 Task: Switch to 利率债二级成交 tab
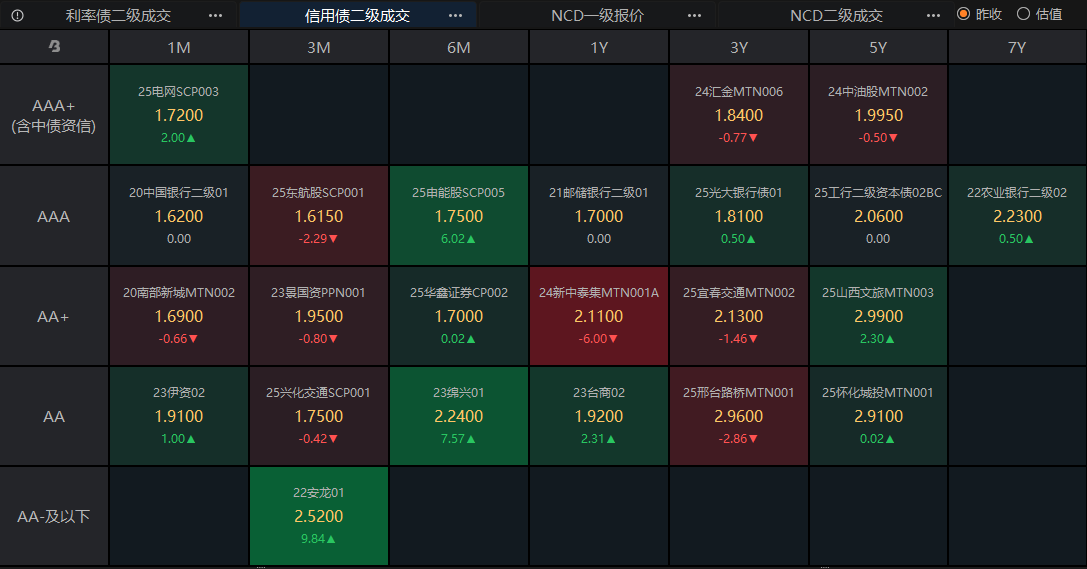coord(118,15)
